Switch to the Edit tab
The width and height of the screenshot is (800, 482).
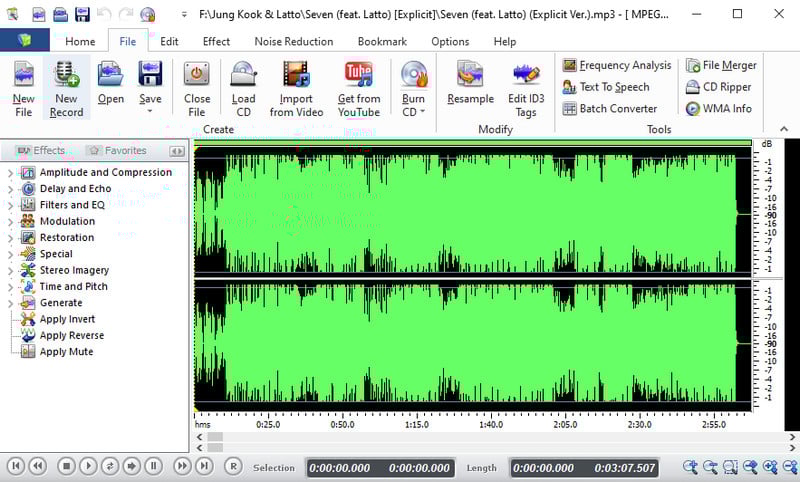click(169, 41)
